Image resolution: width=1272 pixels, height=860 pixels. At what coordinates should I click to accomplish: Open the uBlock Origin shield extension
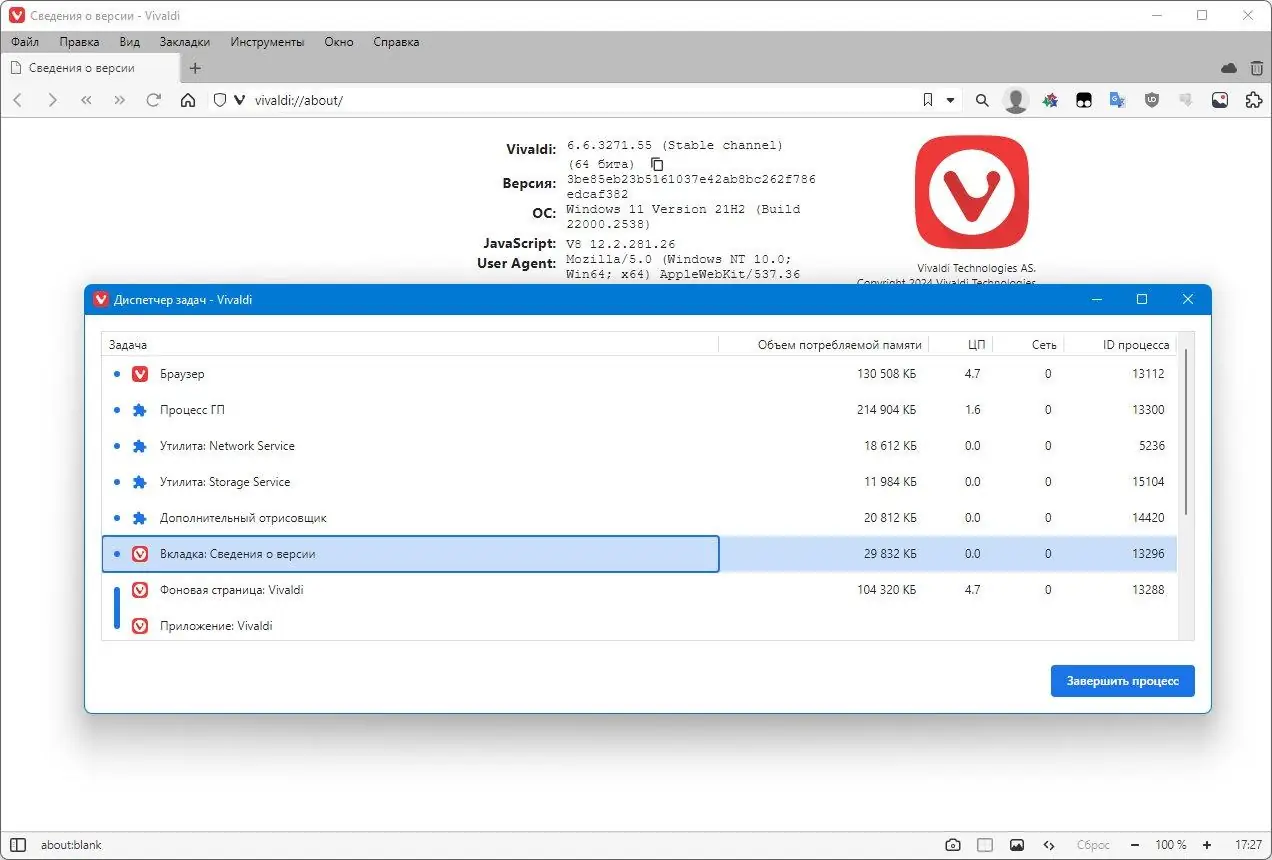point(1152,100)
